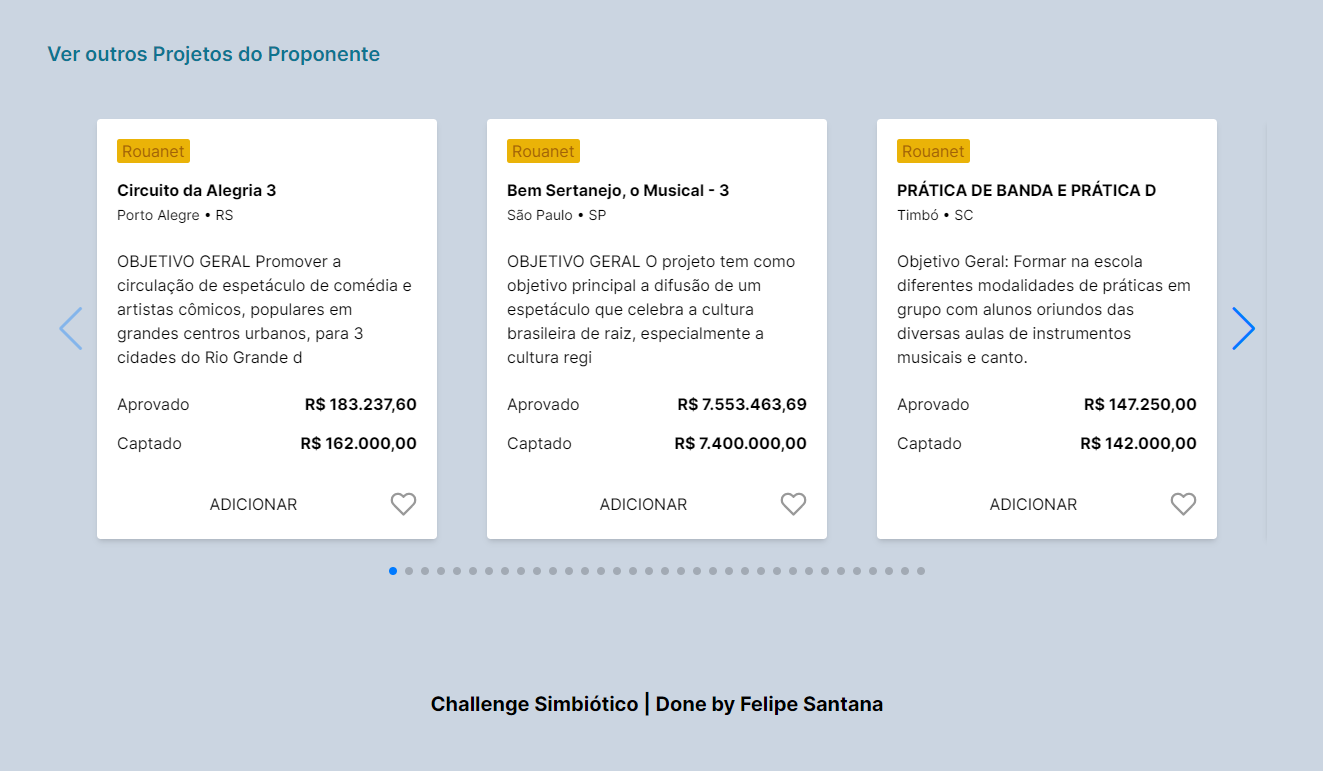Collapse back to previous projects via left chevron

71,328
